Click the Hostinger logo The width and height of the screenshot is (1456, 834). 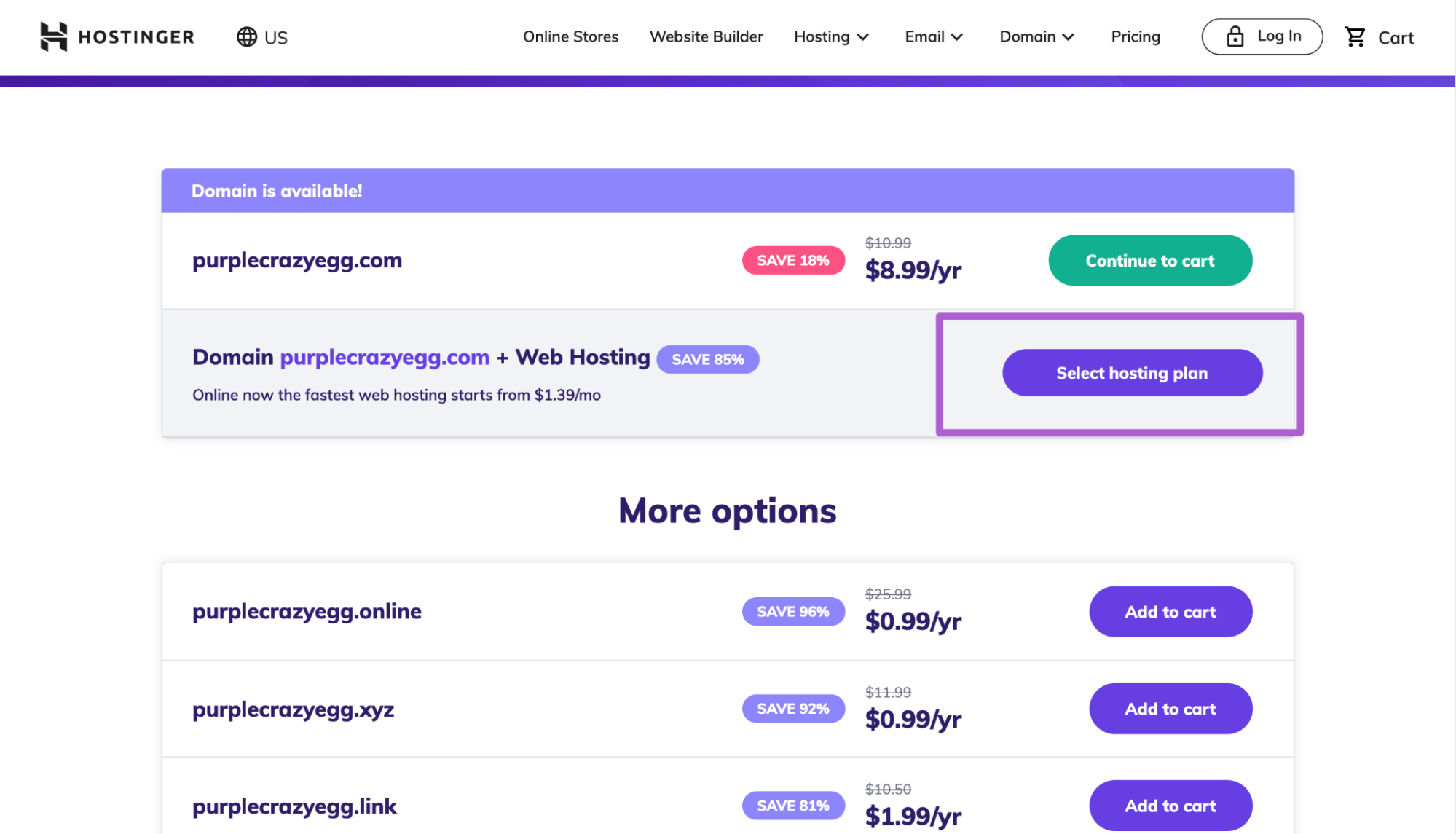coord(117,36)
